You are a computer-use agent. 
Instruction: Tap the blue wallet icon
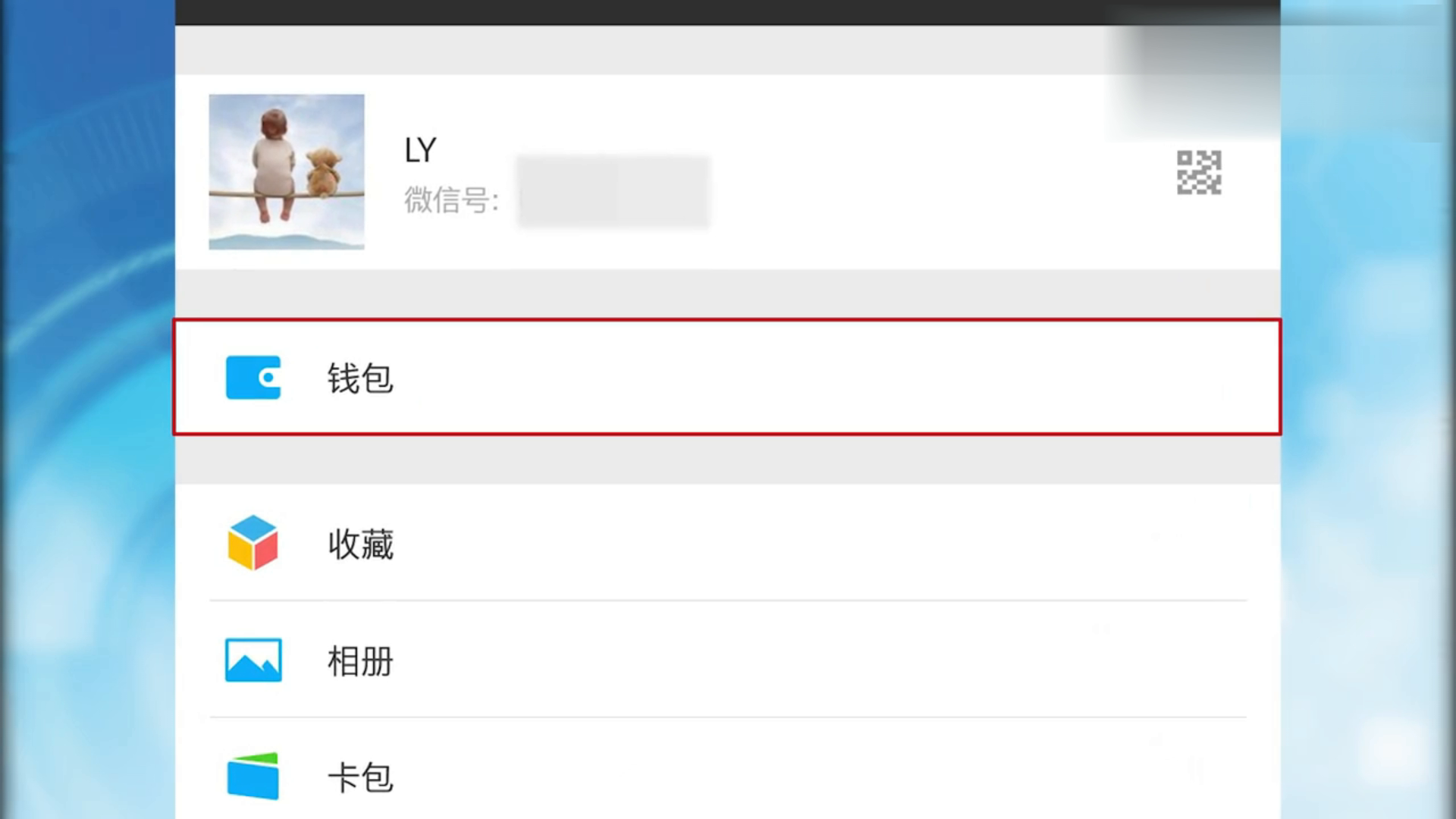coord(253,378)
